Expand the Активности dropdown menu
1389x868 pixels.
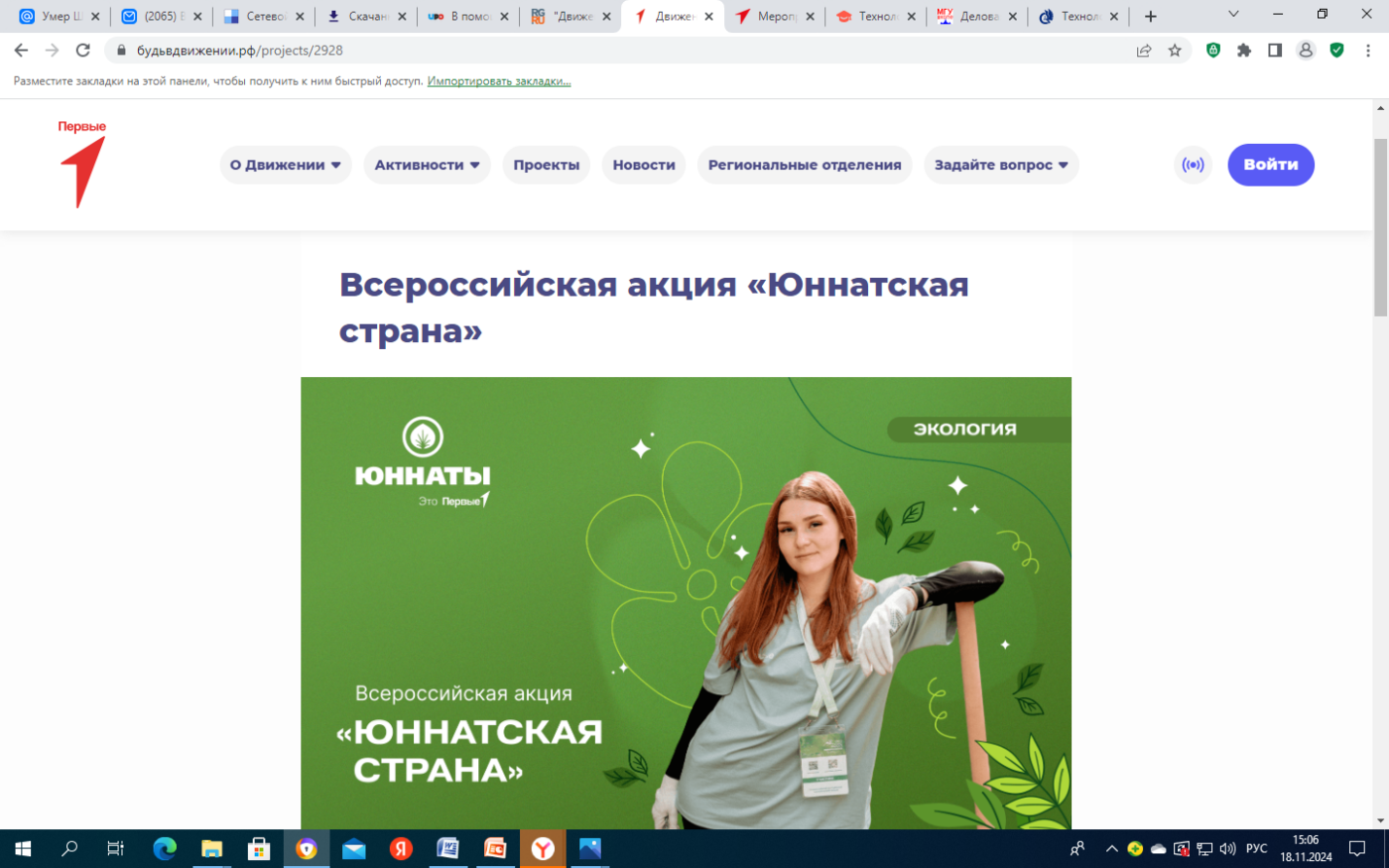(427, 165)
